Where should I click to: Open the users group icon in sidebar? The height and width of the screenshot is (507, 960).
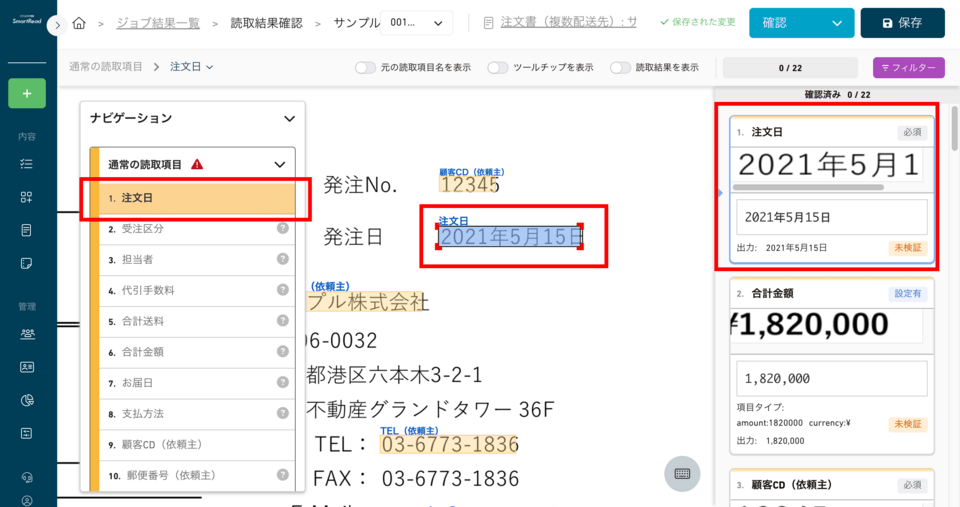click(x=27, y=334)
